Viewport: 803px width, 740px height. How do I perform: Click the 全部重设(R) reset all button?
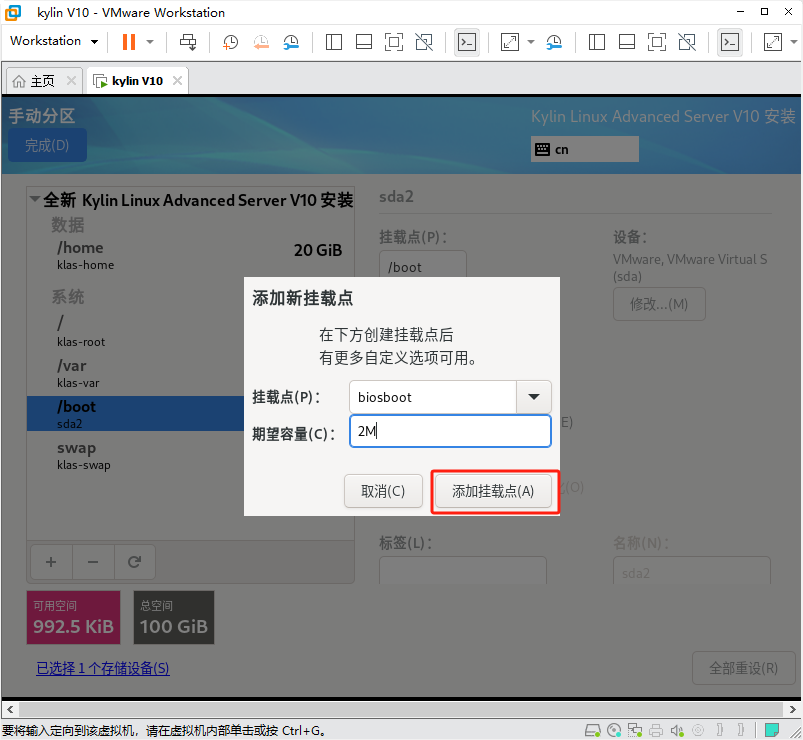click(x=743, y=668)
